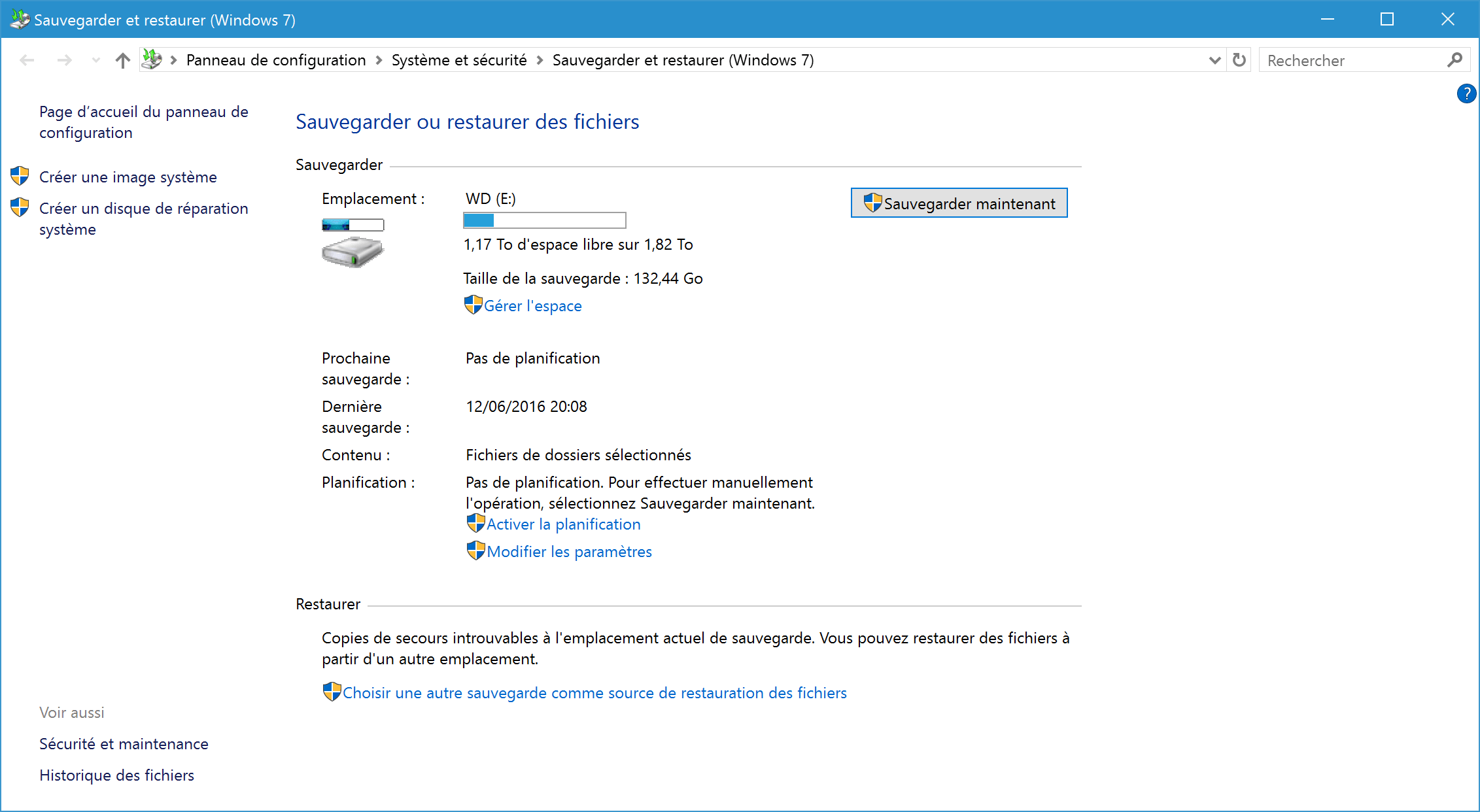Image resolution: width=1480 pixels, height=812 pixels.
Task: Open the recent locations dropdown arrow
Action: pos(96,60)
